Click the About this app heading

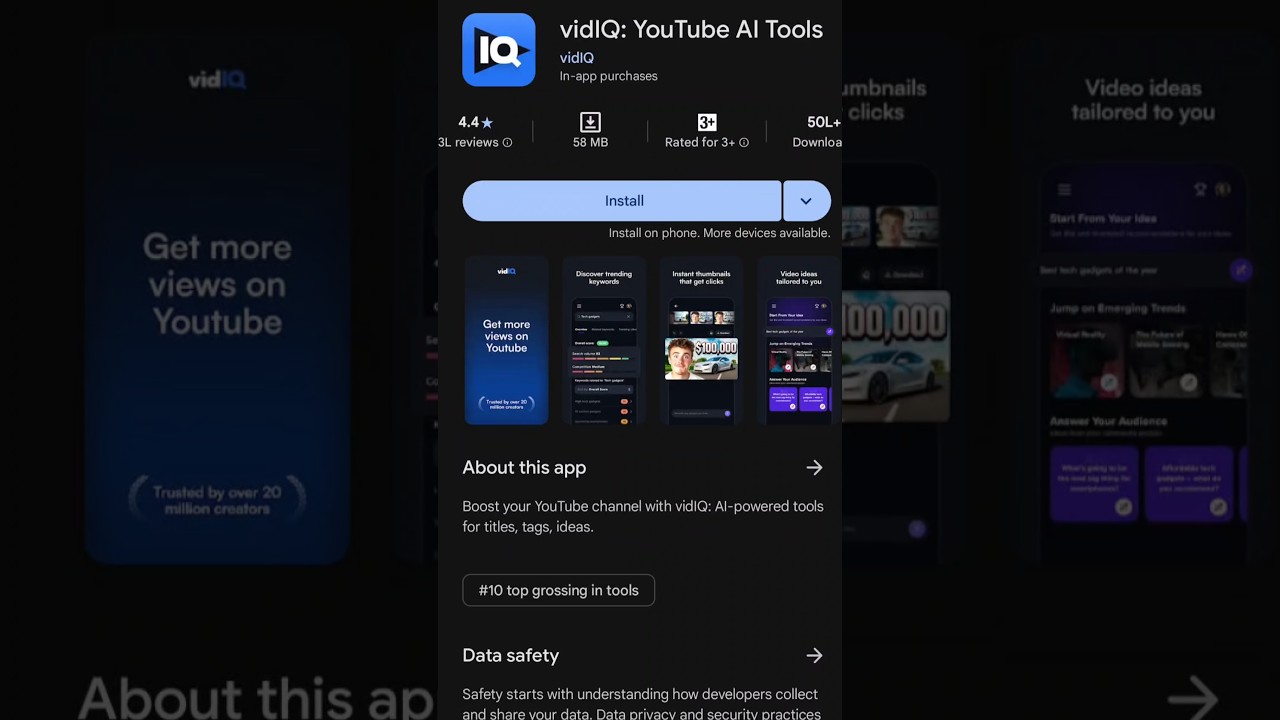point(524,468)
